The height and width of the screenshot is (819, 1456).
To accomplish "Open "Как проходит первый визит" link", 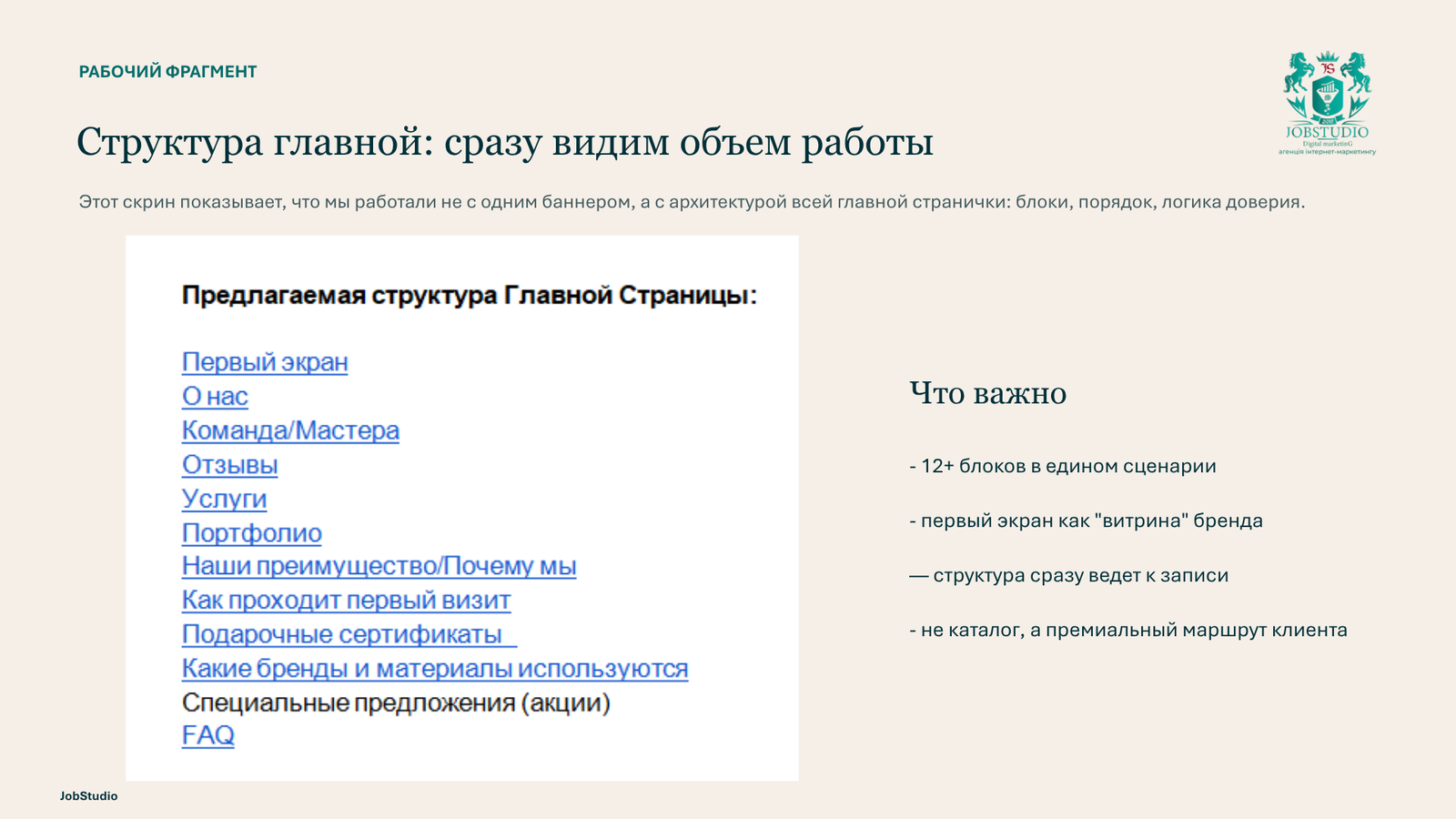I will click(x=346, y=601).
